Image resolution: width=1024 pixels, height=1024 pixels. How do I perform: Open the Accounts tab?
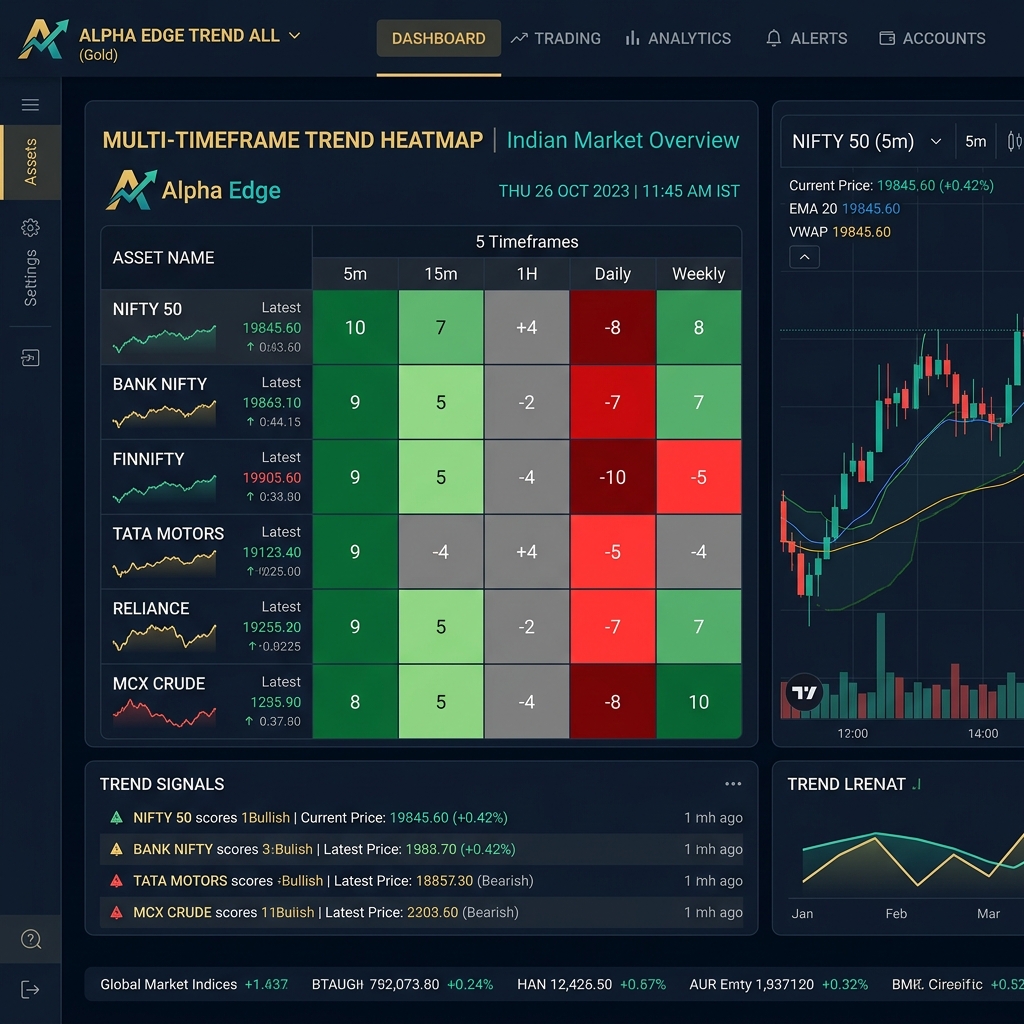point(932,39)
